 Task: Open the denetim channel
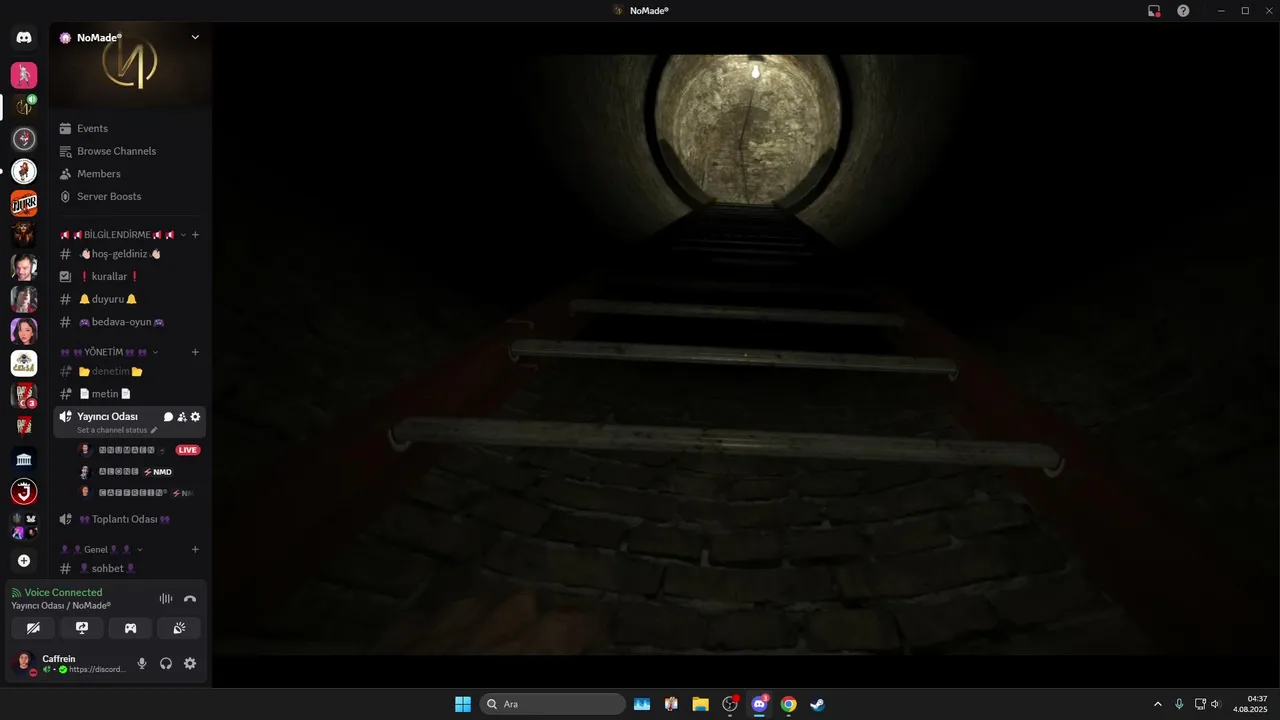tap(130, 371)
